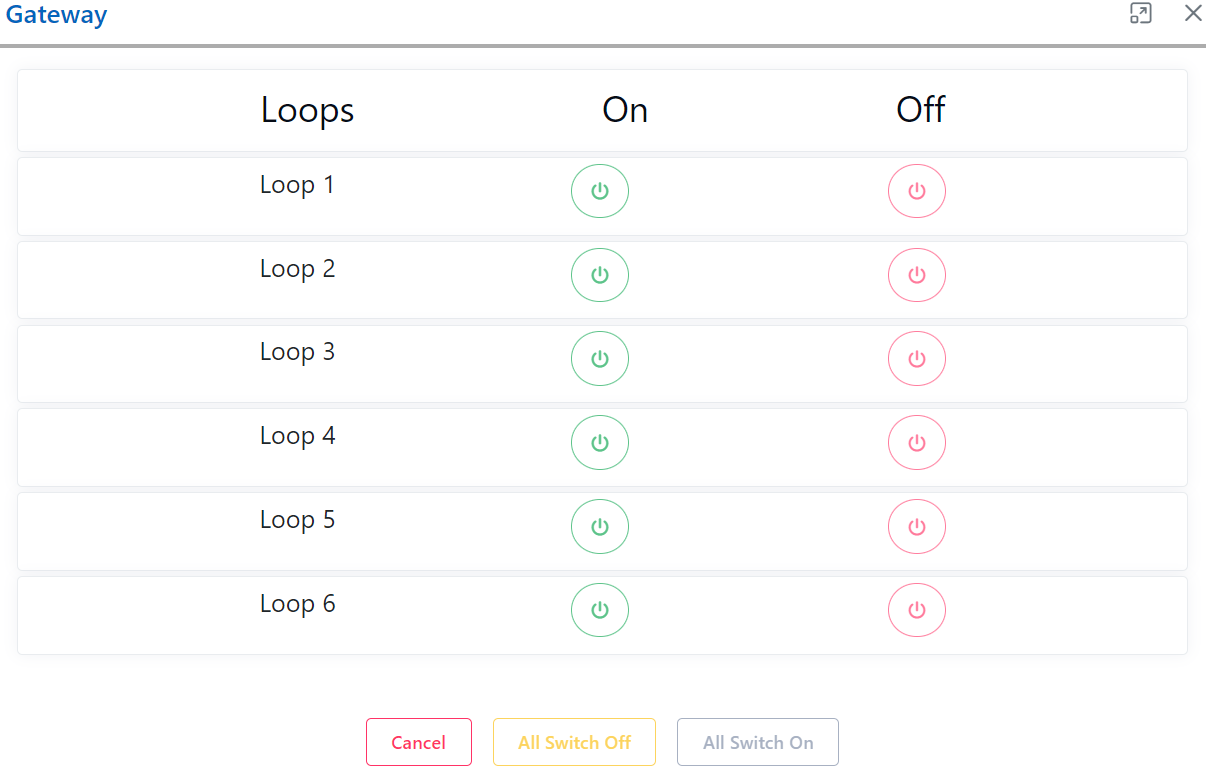Switch on Loop 6

[x=600, y=609]
